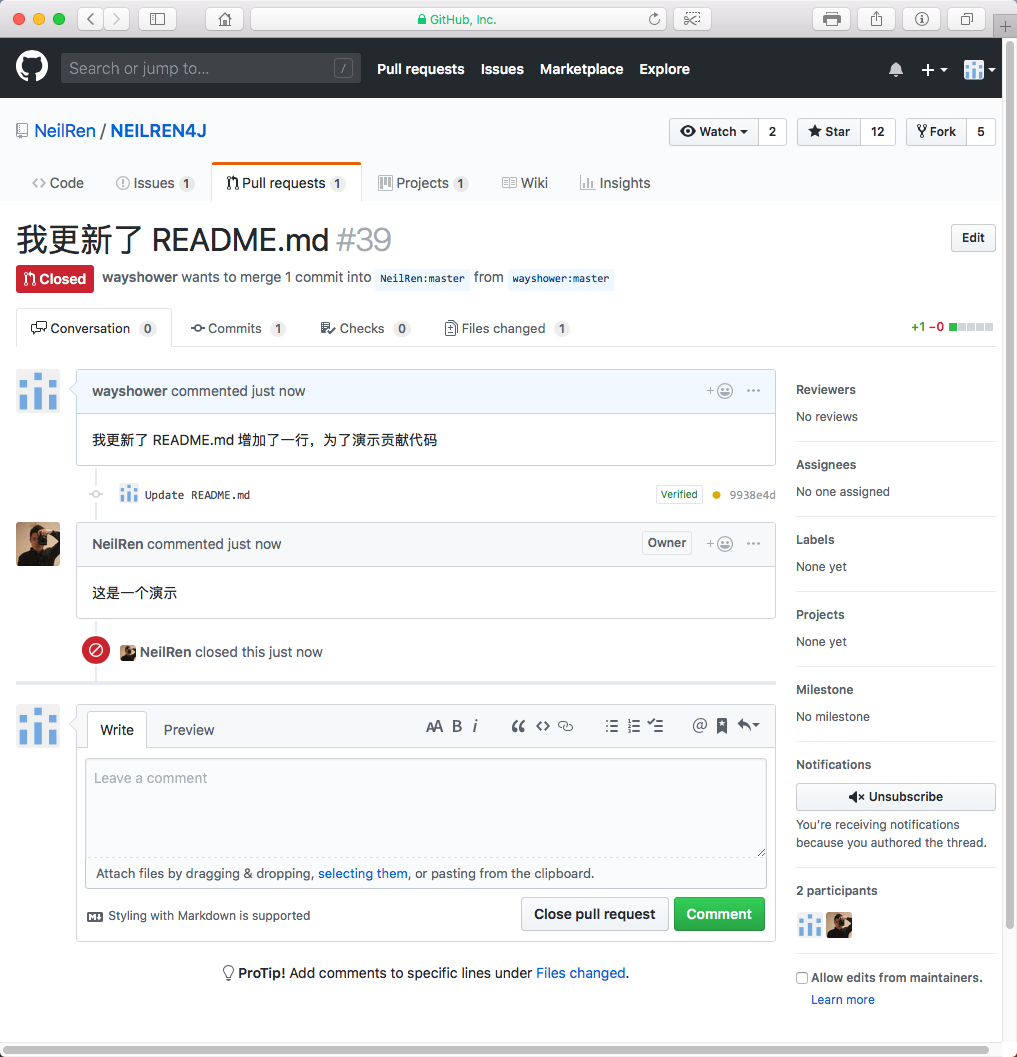Mention a user with @ icon
This screenshot has height=1057, width=1017.
point(700,725)
